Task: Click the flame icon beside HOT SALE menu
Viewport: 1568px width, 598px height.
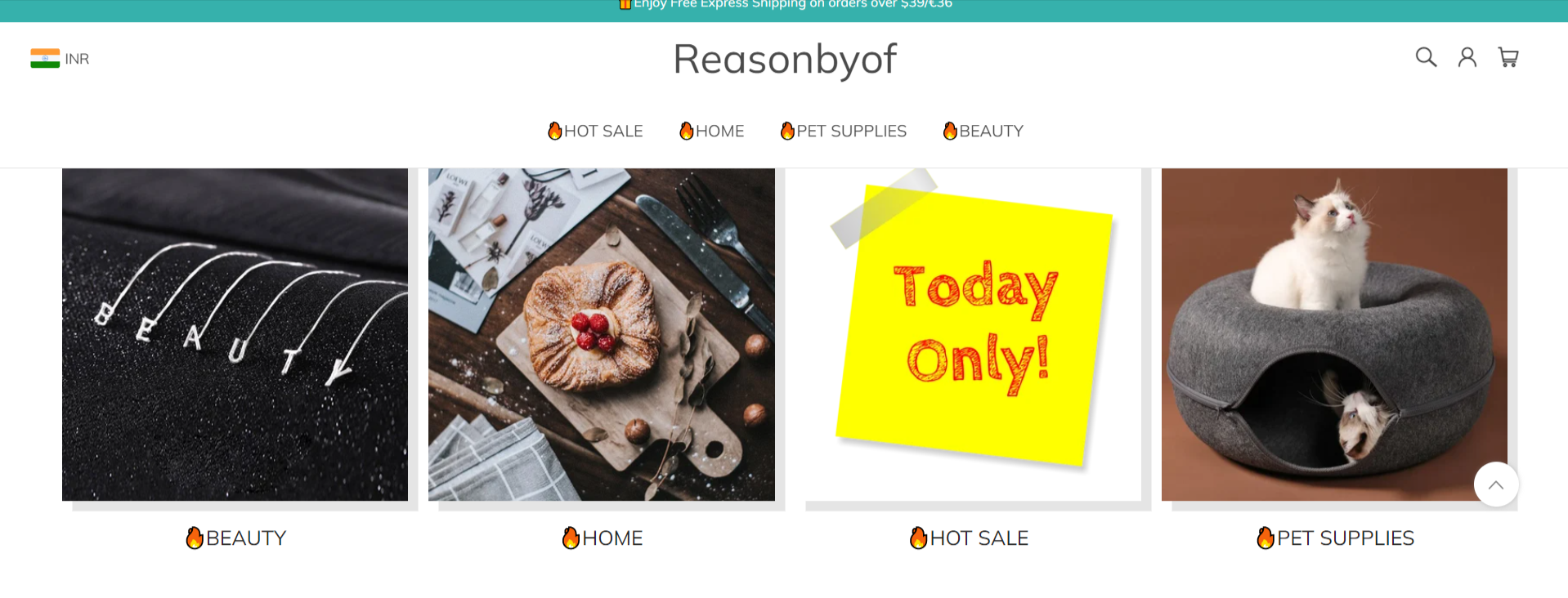Action: pyautogui.click(x=555, y=131)
